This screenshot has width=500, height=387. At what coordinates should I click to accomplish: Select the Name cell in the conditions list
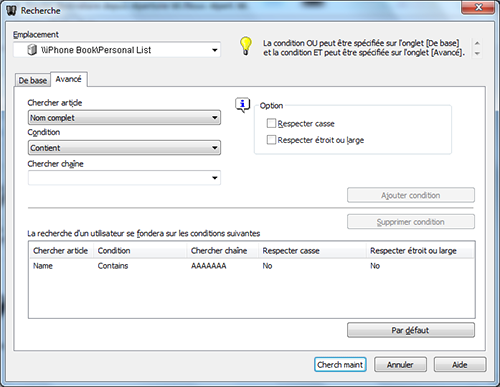[x=43, y=266]
